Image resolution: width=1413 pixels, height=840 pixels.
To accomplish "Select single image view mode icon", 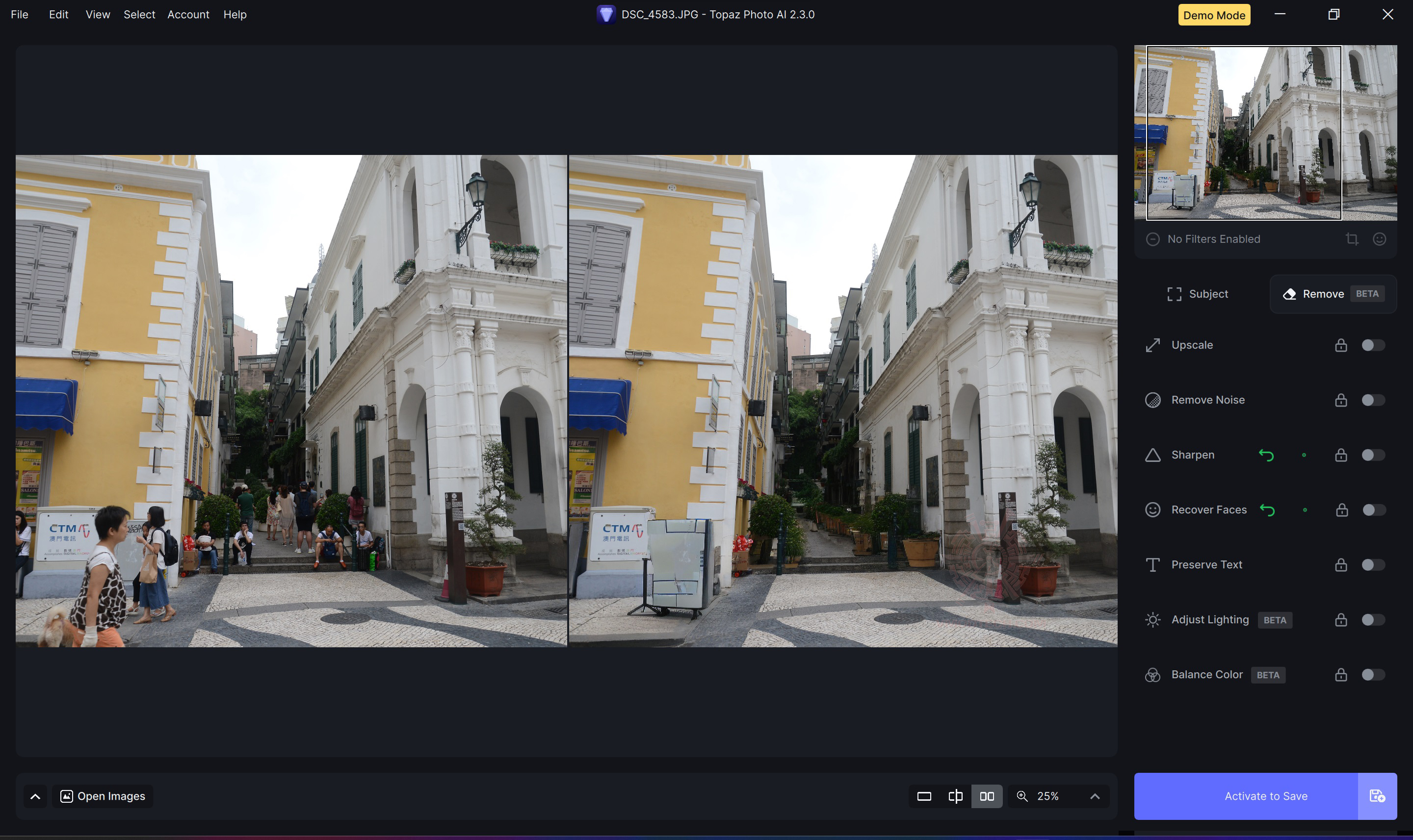I will click(x=924, y=796).
